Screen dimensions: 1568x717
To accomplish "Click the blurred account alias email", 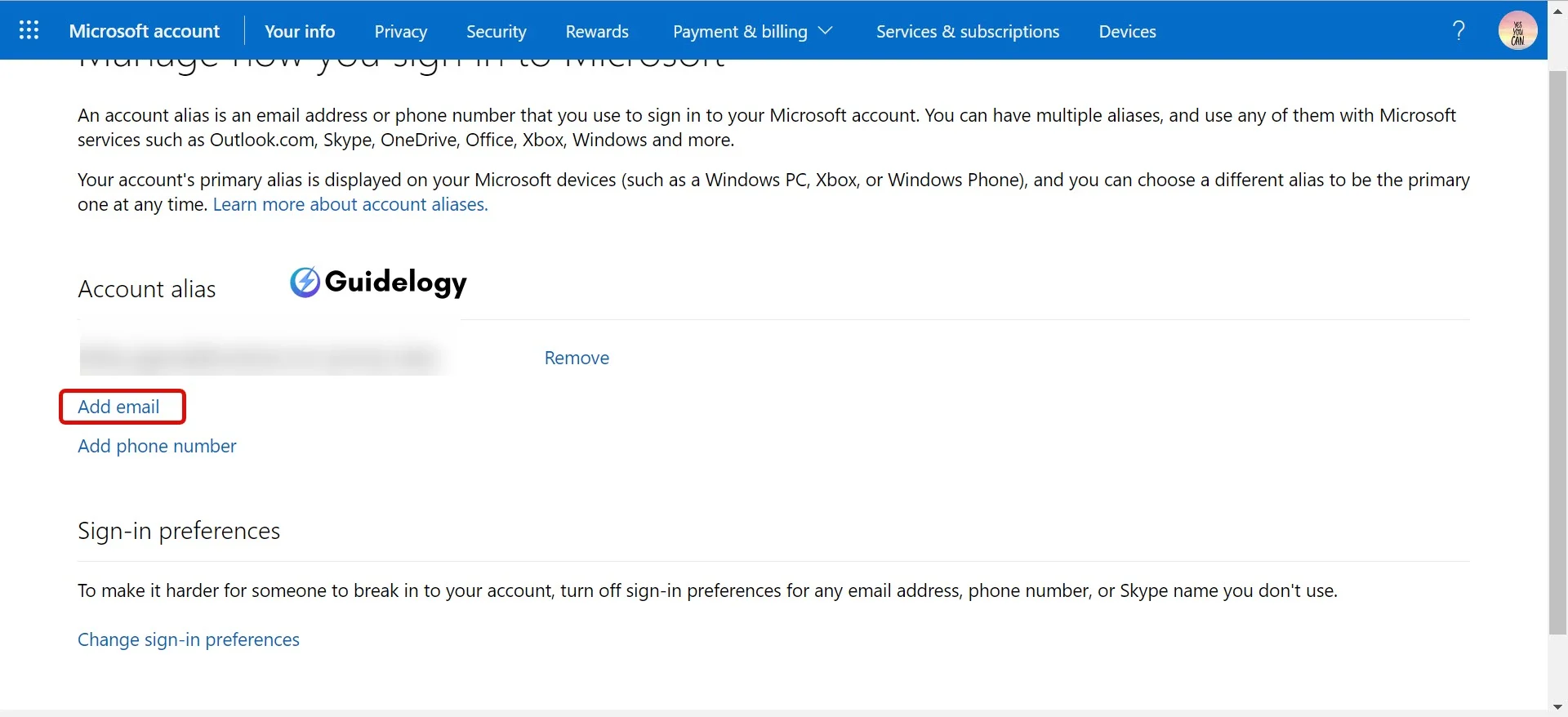I will pos(261,358).
